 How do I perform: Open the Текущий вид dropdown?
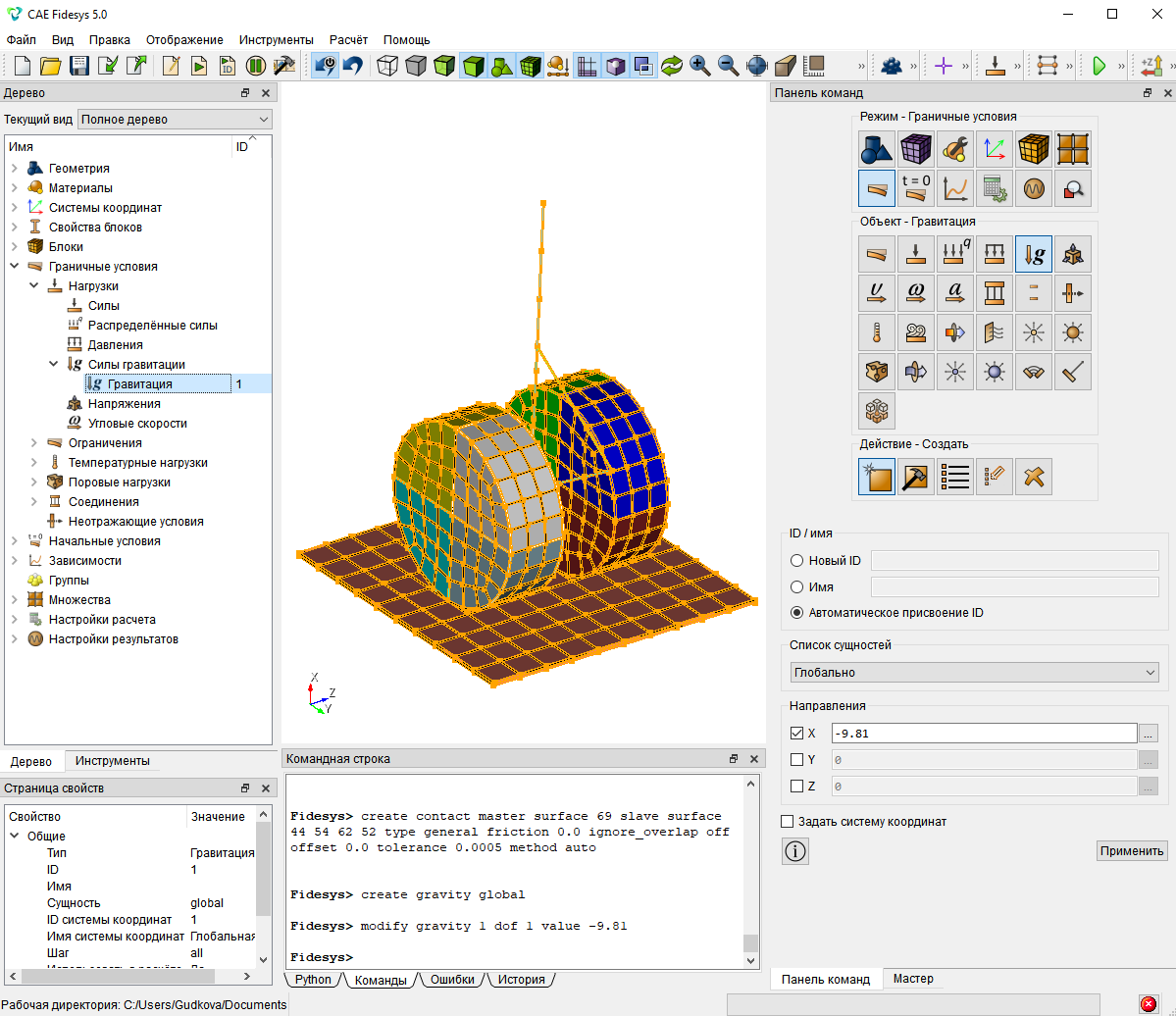175,120
